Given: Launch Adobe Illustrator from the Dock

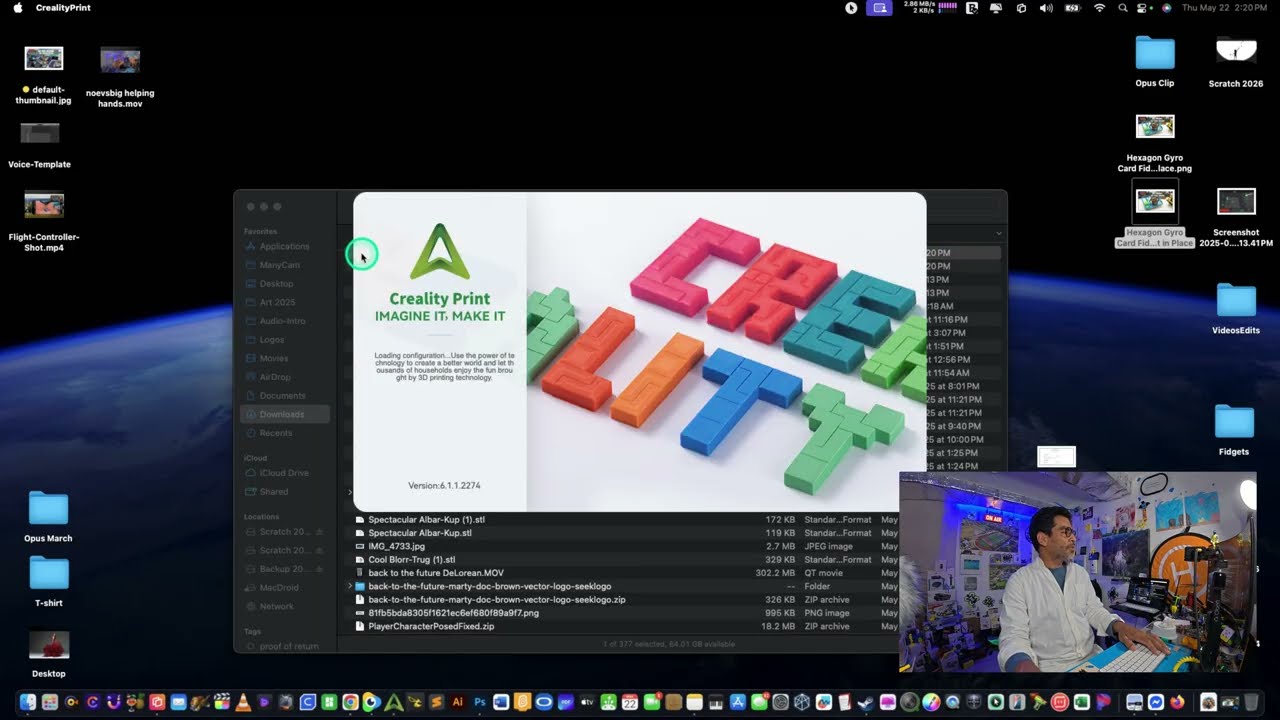Looking at the screenshot, I should click(x=458, y=702).
